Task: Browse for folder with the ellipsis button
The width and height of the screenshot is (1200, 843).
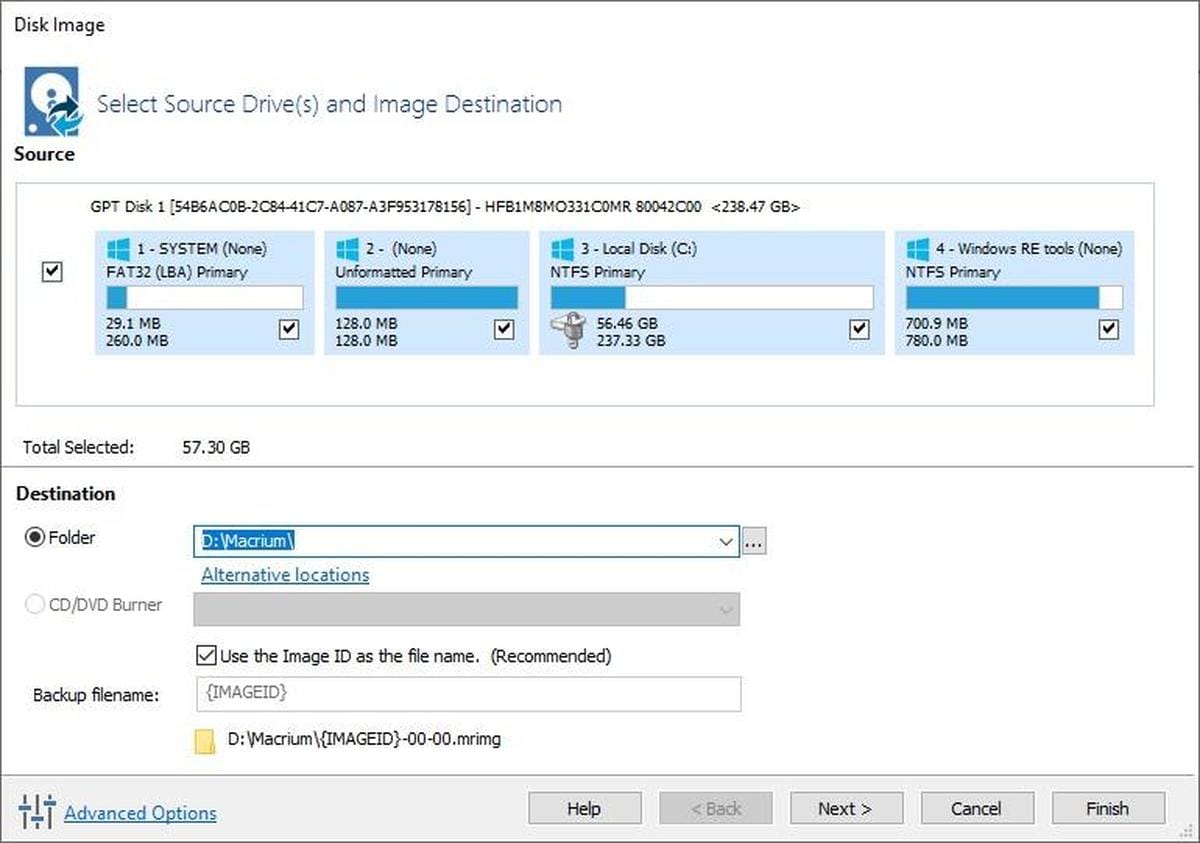Action: point(754,542)
